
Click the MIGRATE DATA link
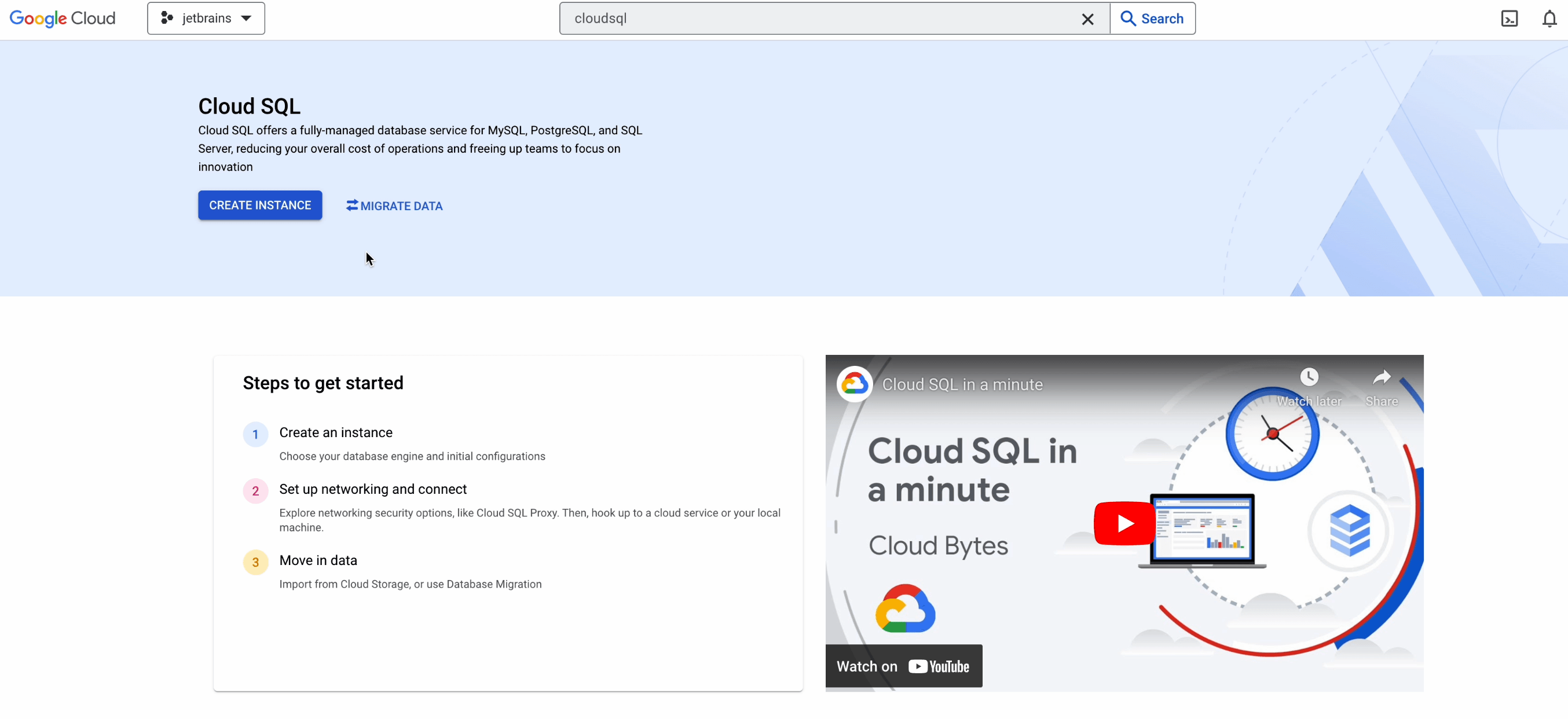coord(394,206)
